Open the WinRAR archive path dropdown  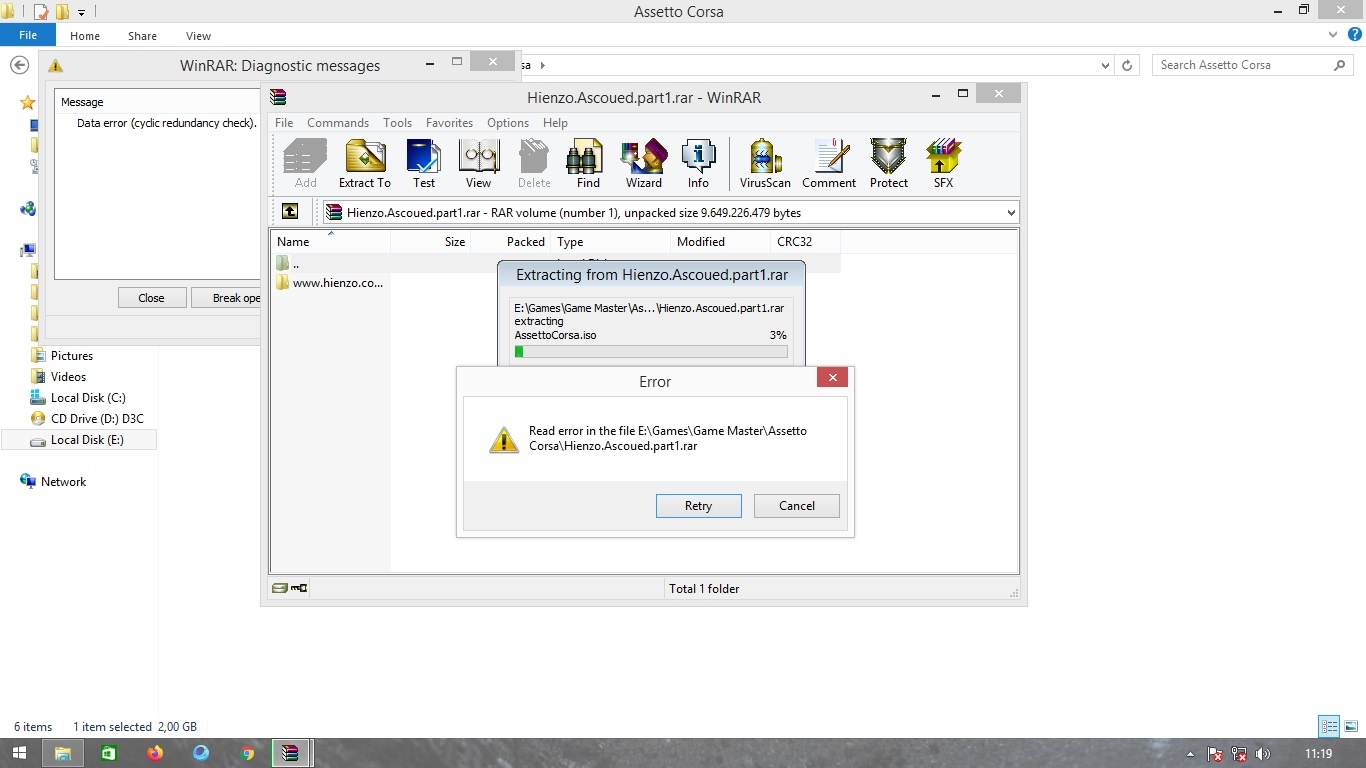coord(1010,213)
